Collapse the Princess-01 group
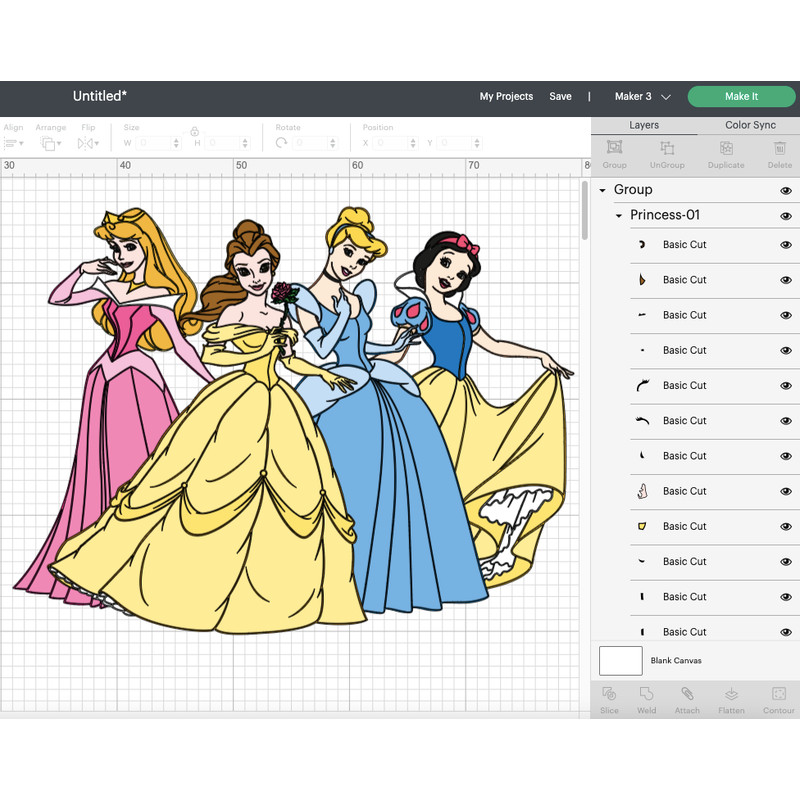The width and height of the screenshot is (800, 800). [x=618, y=215]
